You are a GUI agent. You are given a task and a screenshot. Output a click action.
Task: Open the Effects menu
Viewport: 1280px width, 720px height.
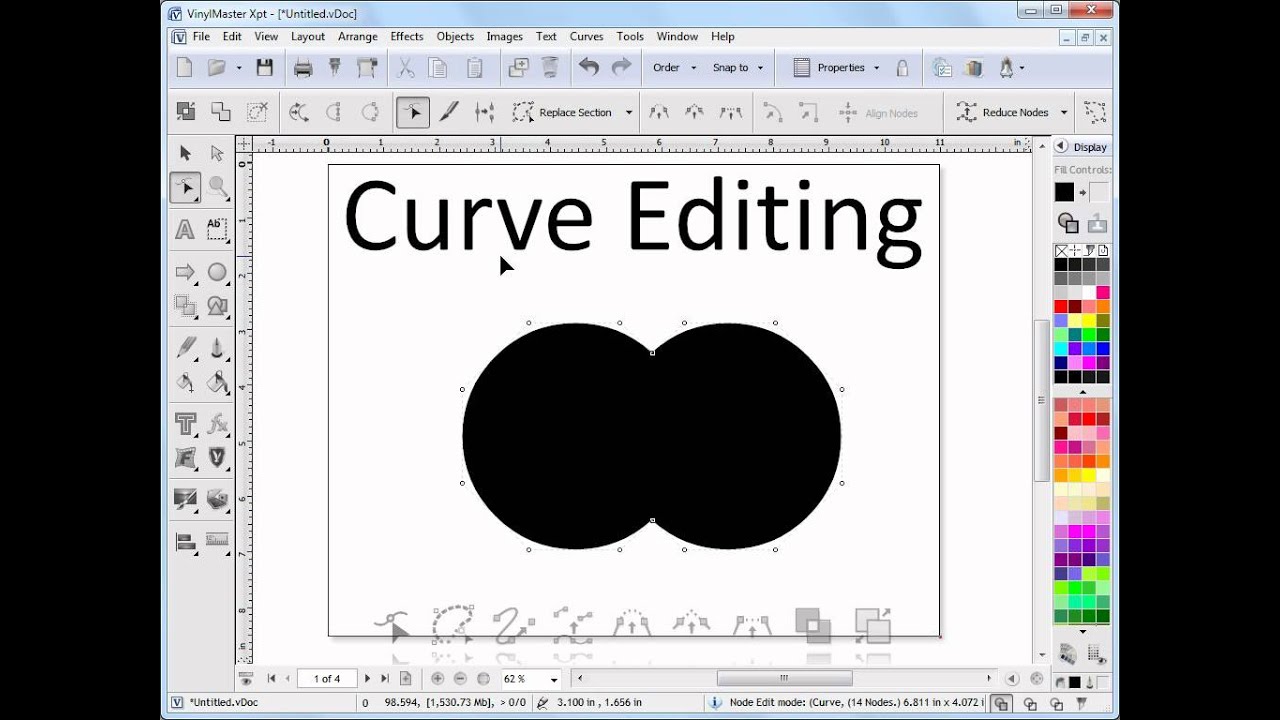point(406,36)
